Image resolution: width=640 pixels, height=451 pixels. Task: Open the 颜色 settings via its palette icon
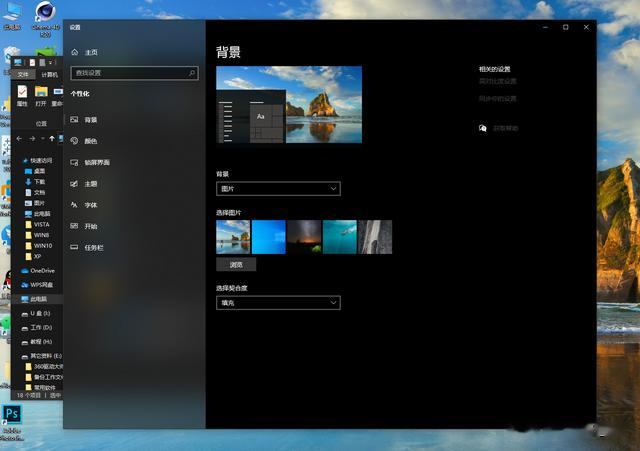pos(74,141)
